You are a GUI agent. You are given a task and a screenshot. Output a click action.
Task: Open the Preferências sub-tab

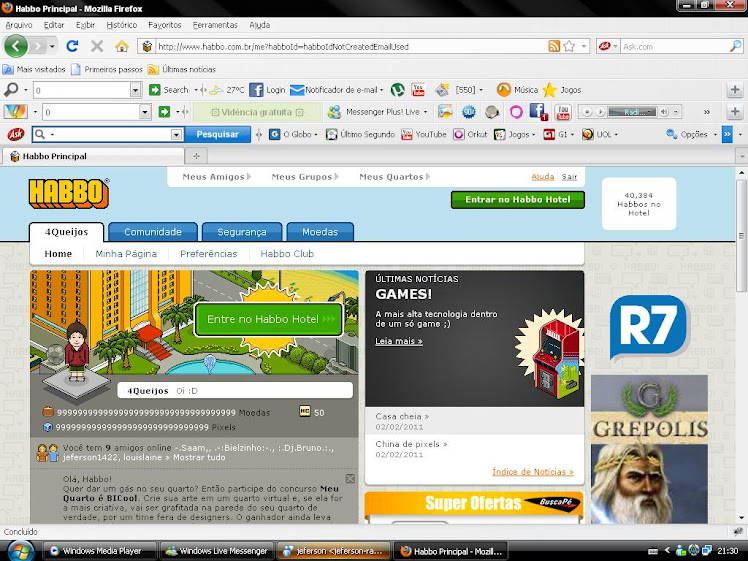coord(208,254)
